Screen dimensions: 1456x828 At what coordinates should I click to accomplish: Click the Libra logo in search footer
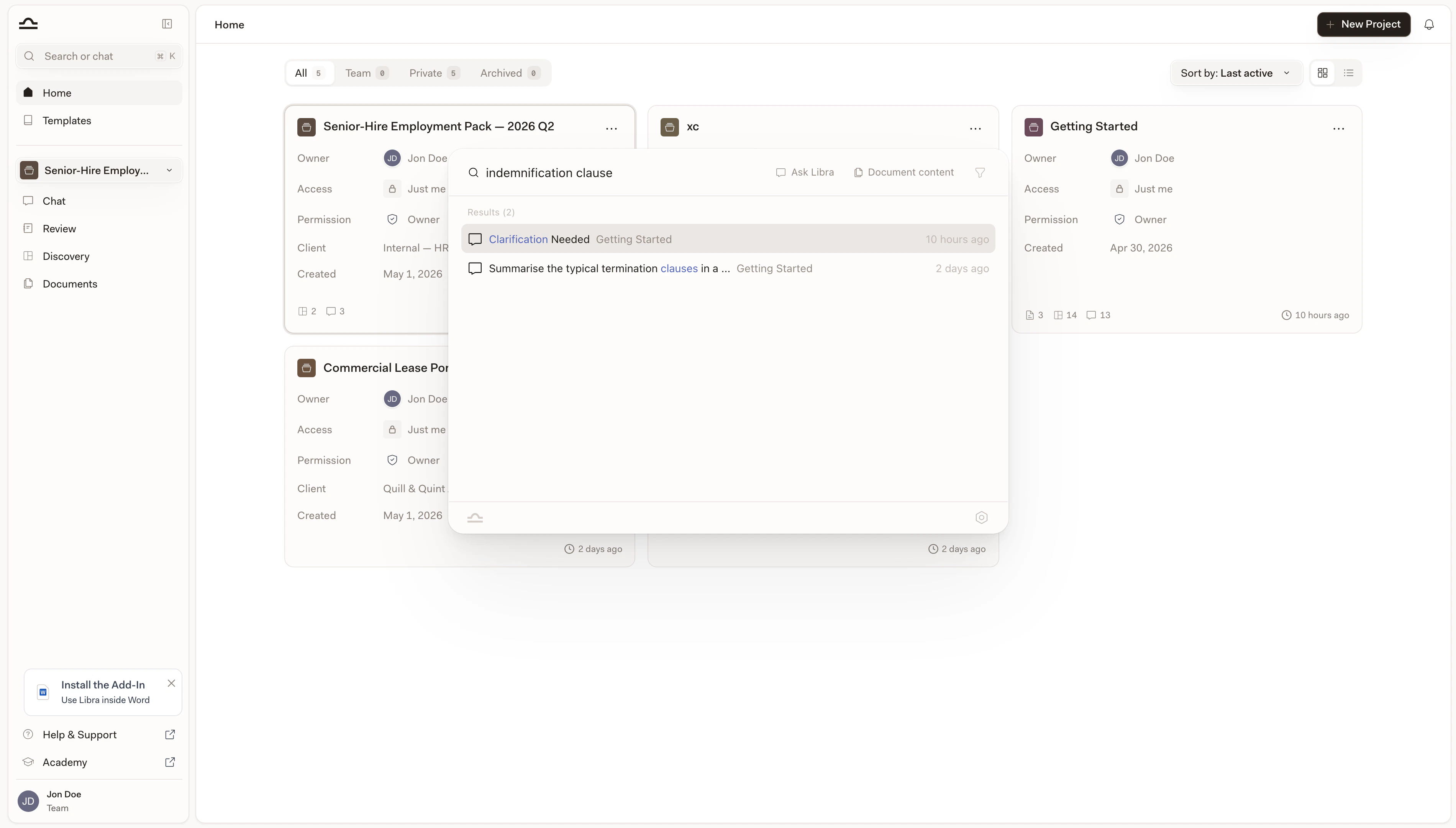pyautogui.click(x=475, y=517)
